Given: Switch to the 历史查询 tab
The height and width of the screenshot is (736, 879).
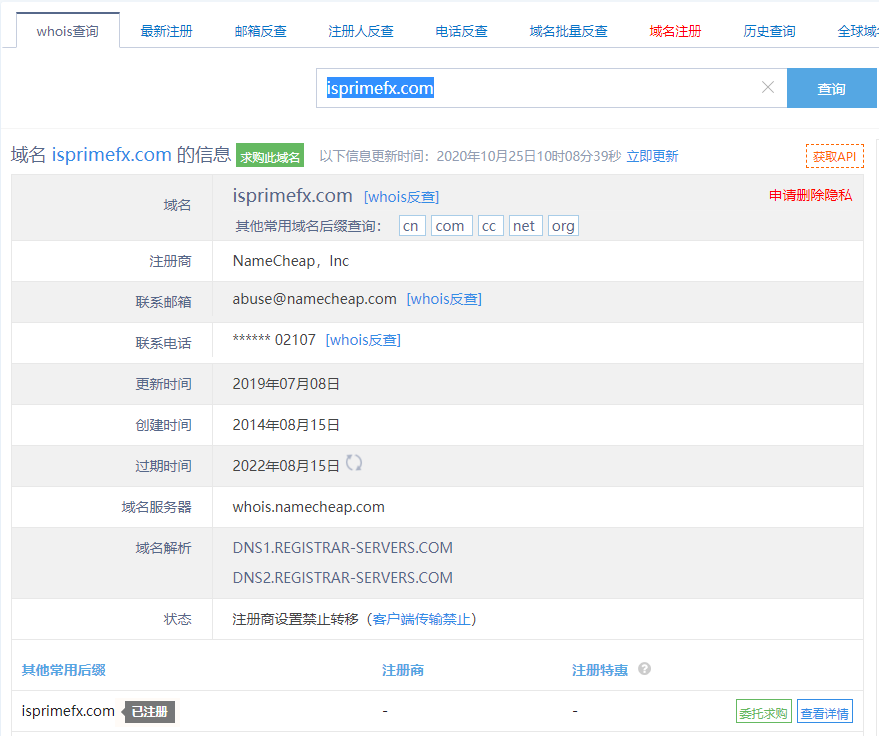Looking at the screenshot, I should point(769,31).
